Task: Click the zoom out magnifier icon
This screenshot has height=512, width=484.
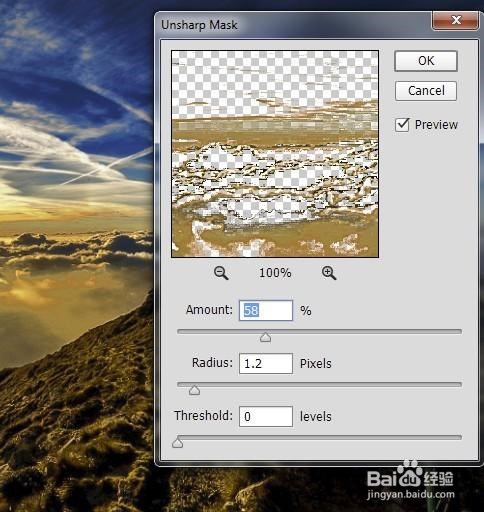Action: [221, 273]
